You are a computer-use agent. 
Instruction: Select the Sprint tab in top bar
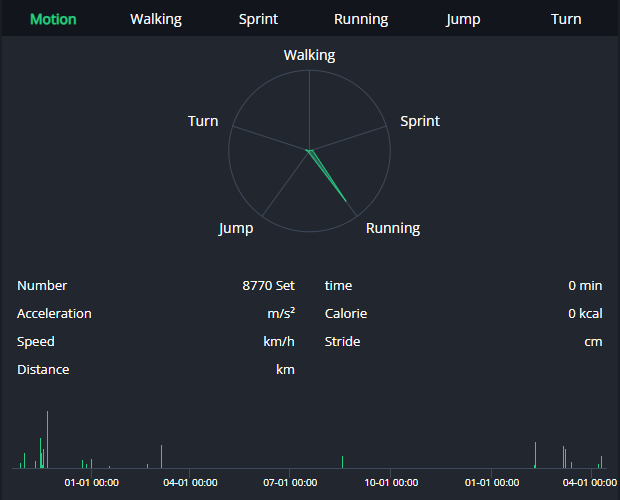click(258, 19)
